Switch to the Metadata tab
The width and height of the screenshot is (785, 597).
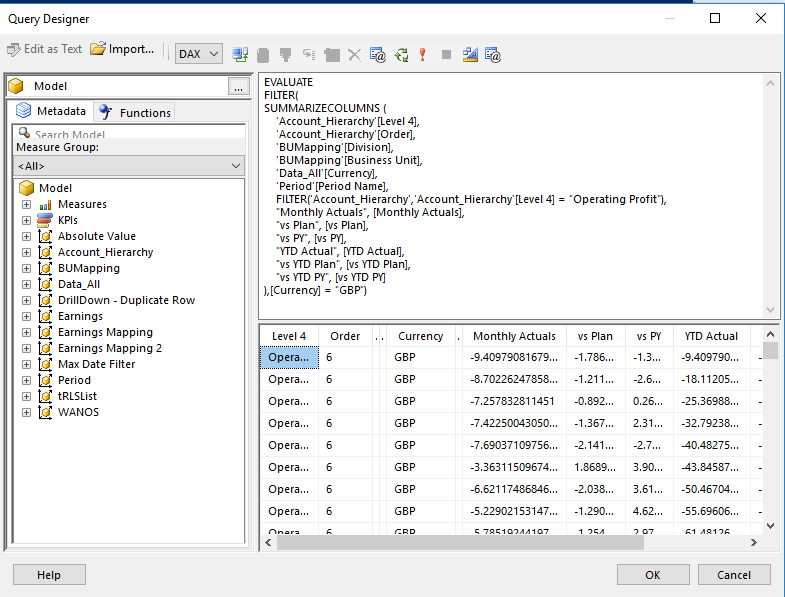click(x=51, y=111)
